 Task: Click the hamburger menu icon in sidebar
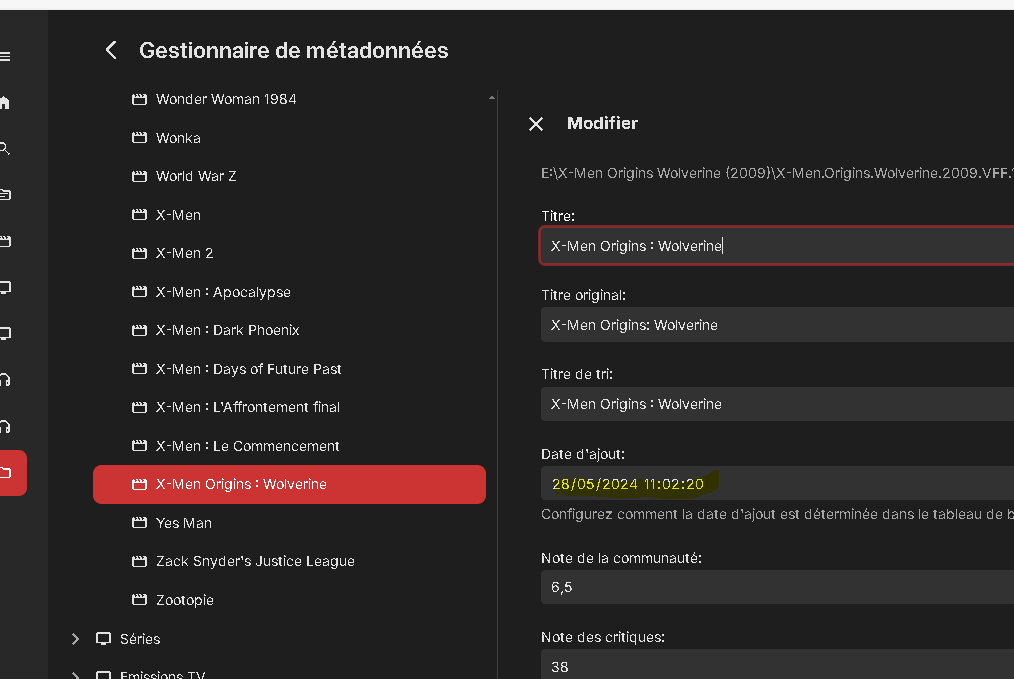(5, 57)
